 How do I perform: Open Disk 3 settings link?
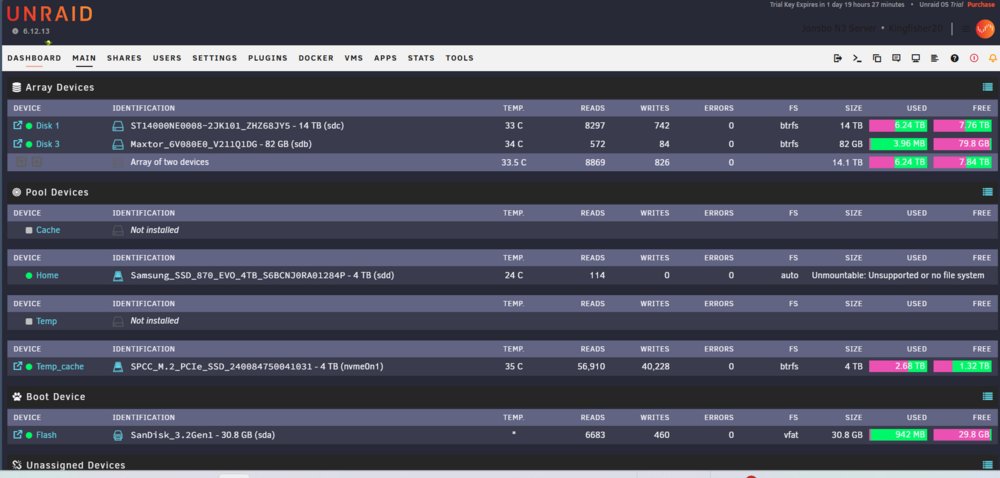[x=48, y=144]
